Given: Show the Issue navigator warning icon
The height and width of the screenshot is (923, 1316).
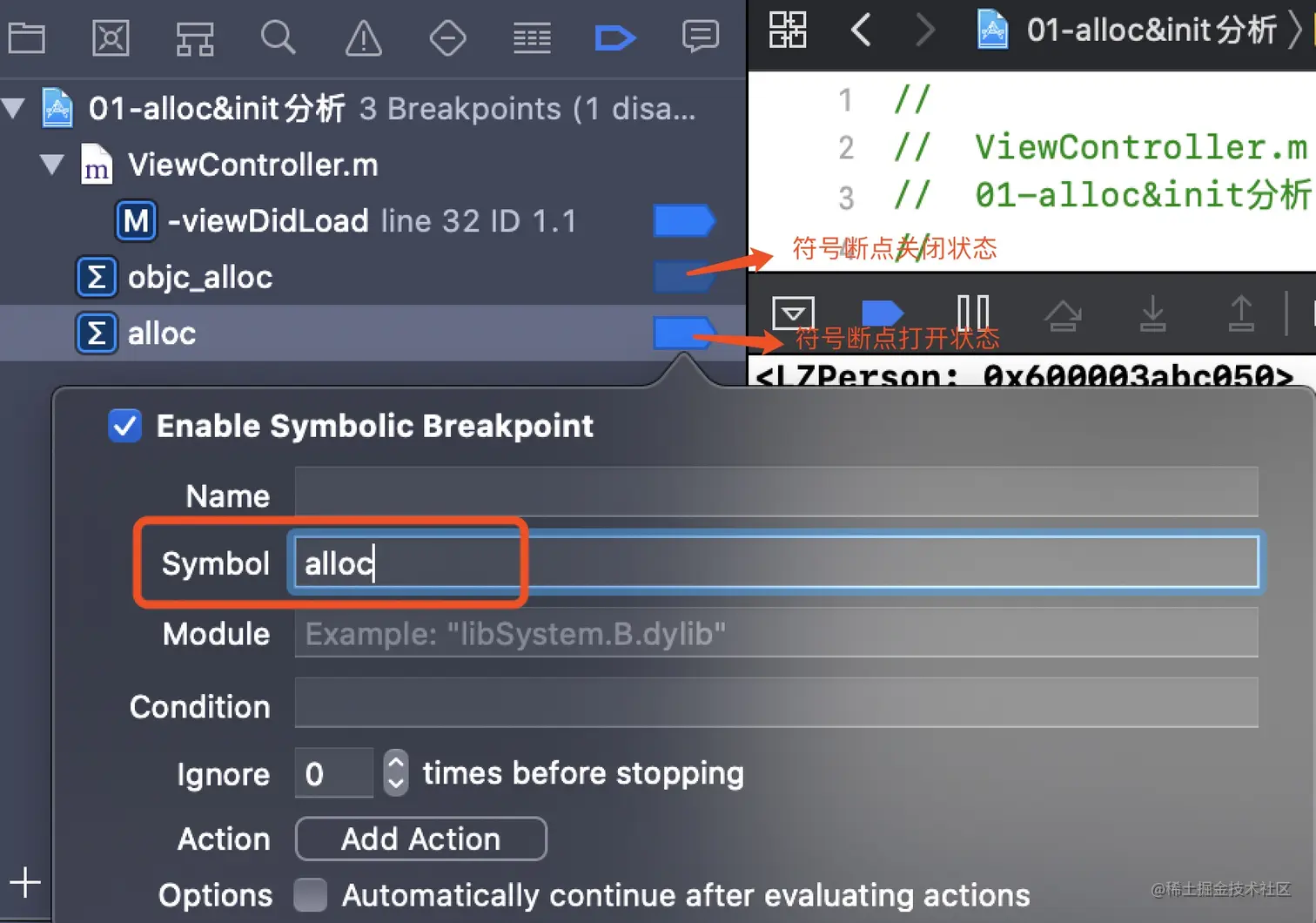Looking at the screenshot, I should [x=363, y=38].
